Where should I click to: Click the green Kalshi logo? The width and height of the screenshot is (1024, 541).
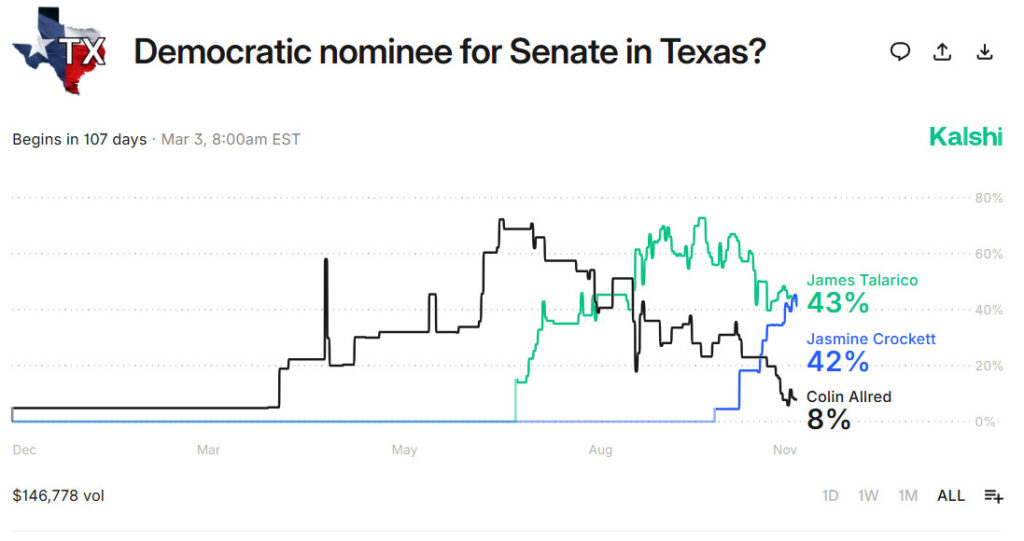pos(965,137)
